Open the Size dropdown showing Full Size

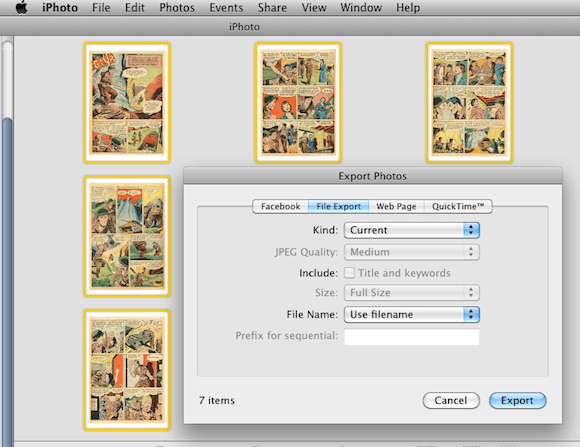coord(412,293)
